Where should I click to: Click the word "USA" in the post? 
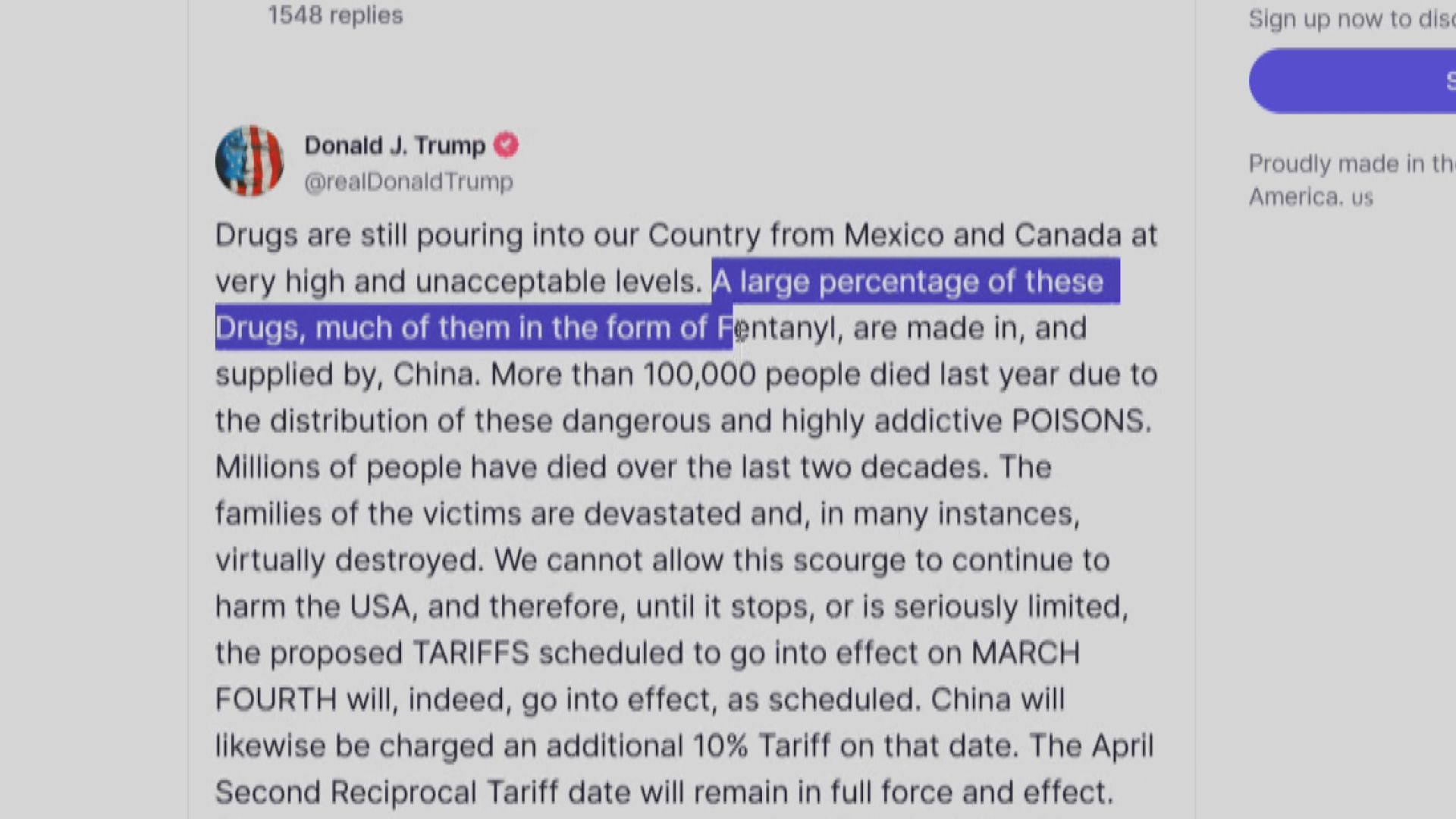[x=379, y=607]
